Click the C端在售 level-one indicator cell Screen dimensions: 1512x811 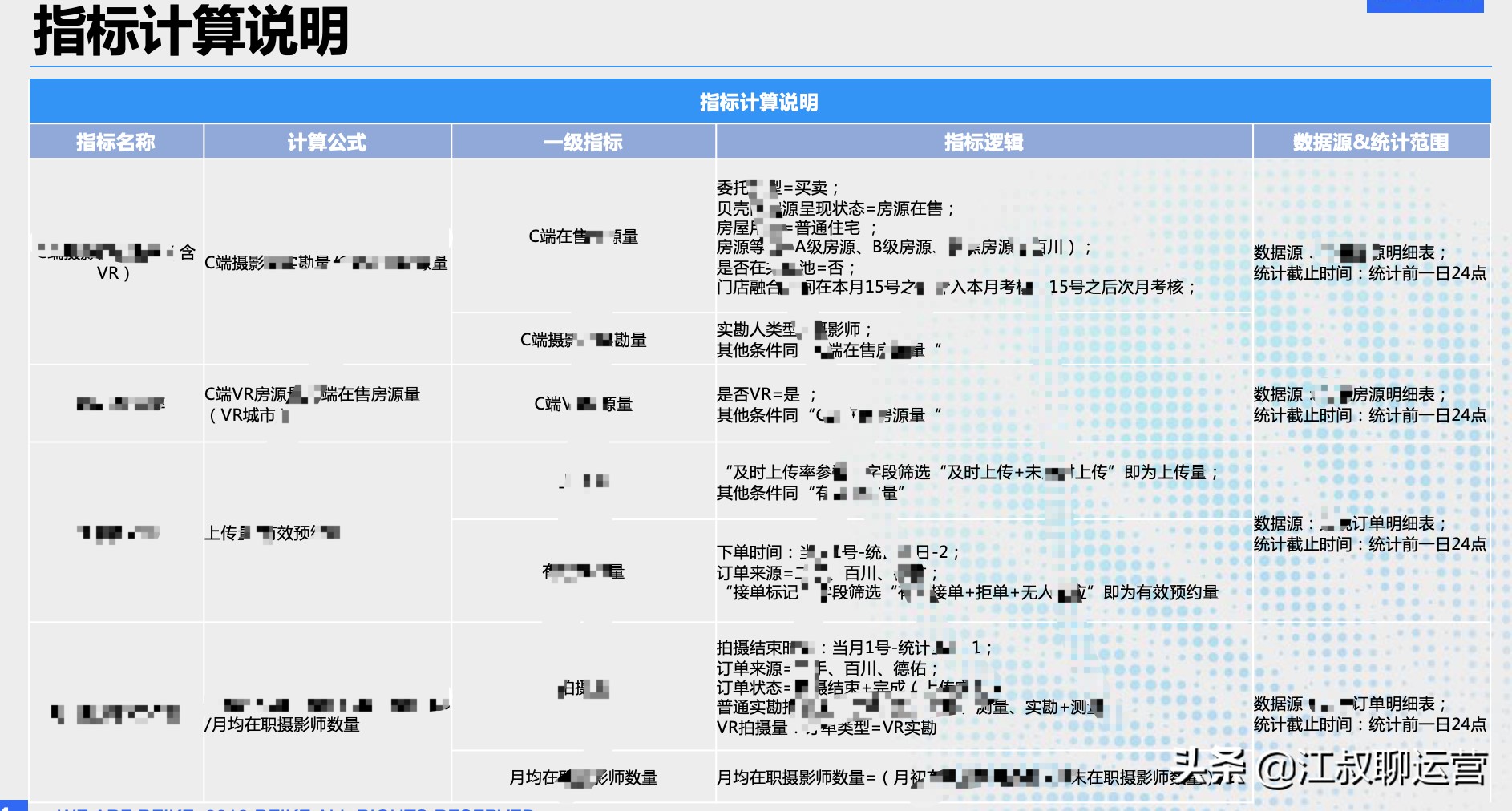coord(583,236)
